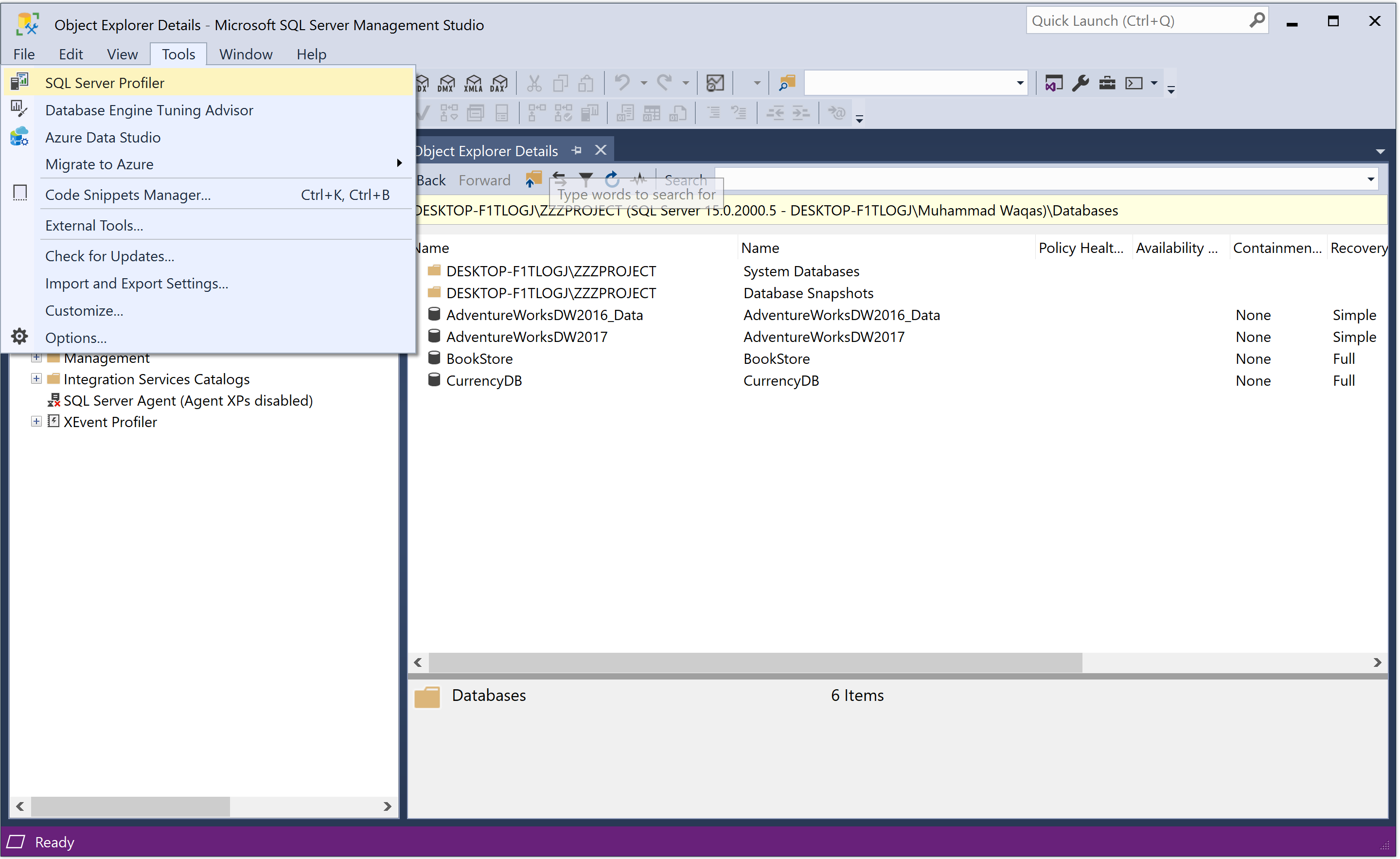Open Options from the Tools menu
Viewport: 1400px width, 859px height.
coord(75,338)
